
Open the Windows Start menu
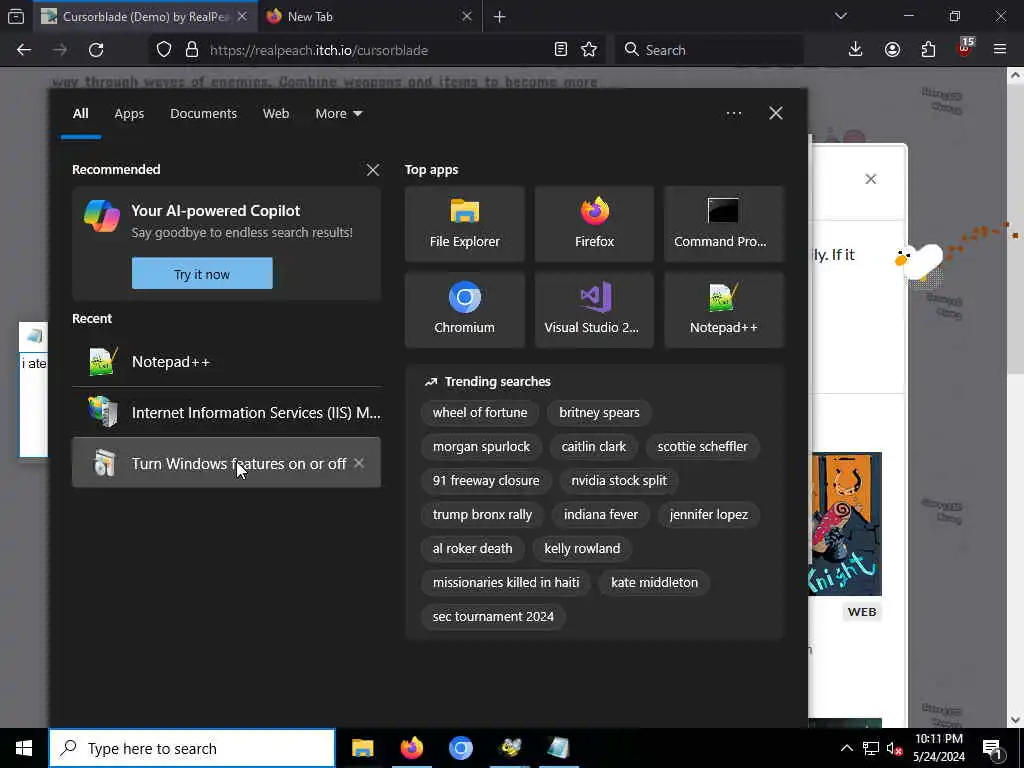tap(24, 748)
